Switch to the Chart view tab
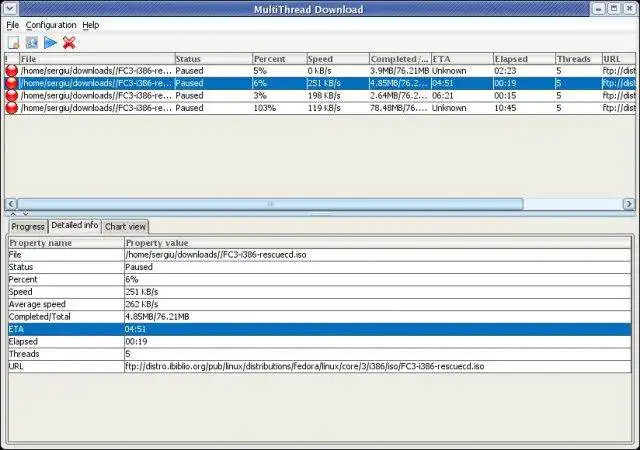This screenshot has height=450, width=640. pyautogui.click(x=125, y=227)
